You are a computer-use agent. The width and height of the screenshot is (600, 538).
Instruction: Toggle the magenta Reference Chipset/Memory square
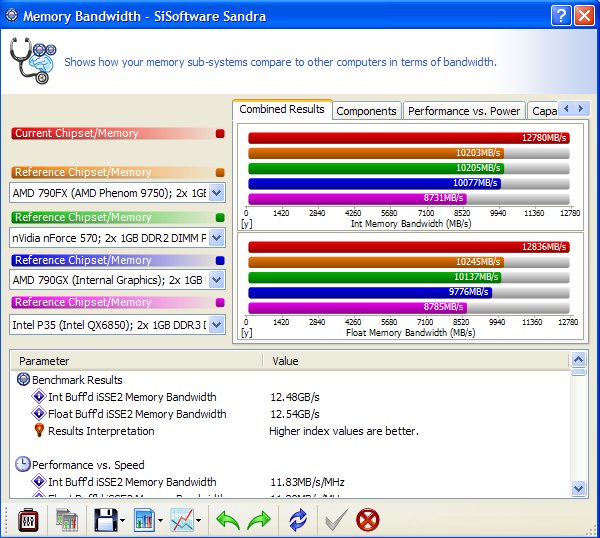click(220, 303)
